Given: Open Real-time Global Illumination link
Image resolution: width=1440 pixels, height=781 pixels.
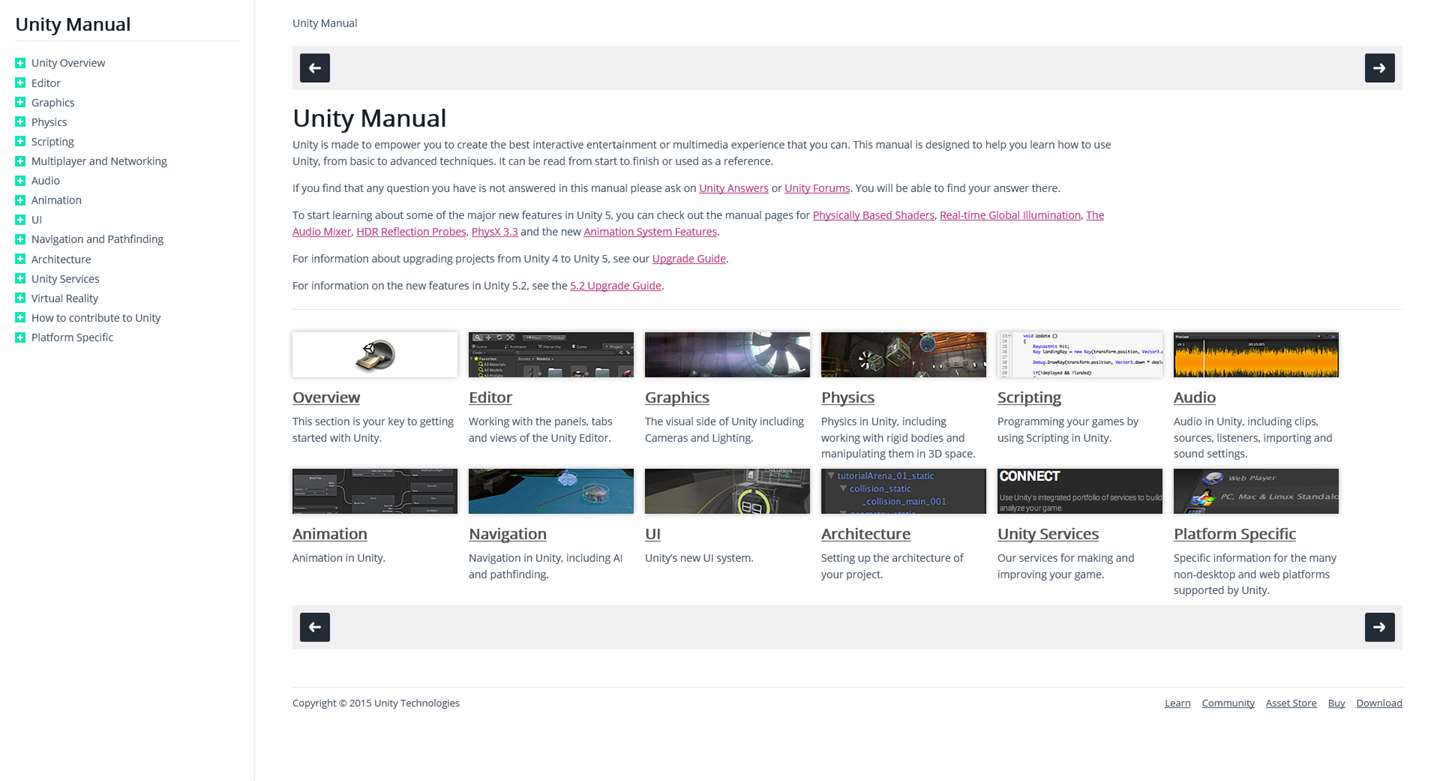Looking at the screenshot, I should 1010,215.
